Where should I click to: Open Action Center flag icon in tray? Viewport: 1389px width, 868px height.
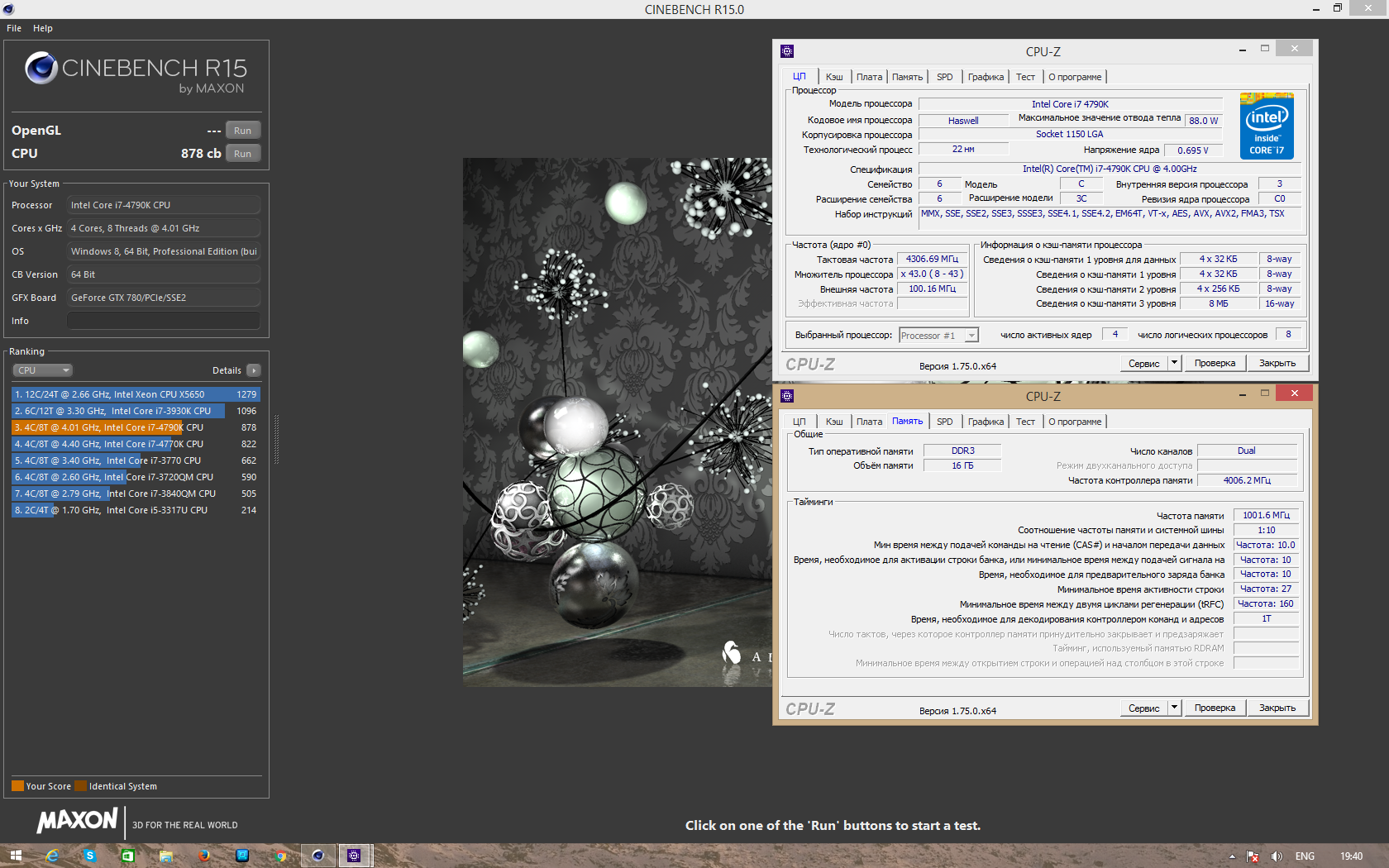[x=1253, y=856]
